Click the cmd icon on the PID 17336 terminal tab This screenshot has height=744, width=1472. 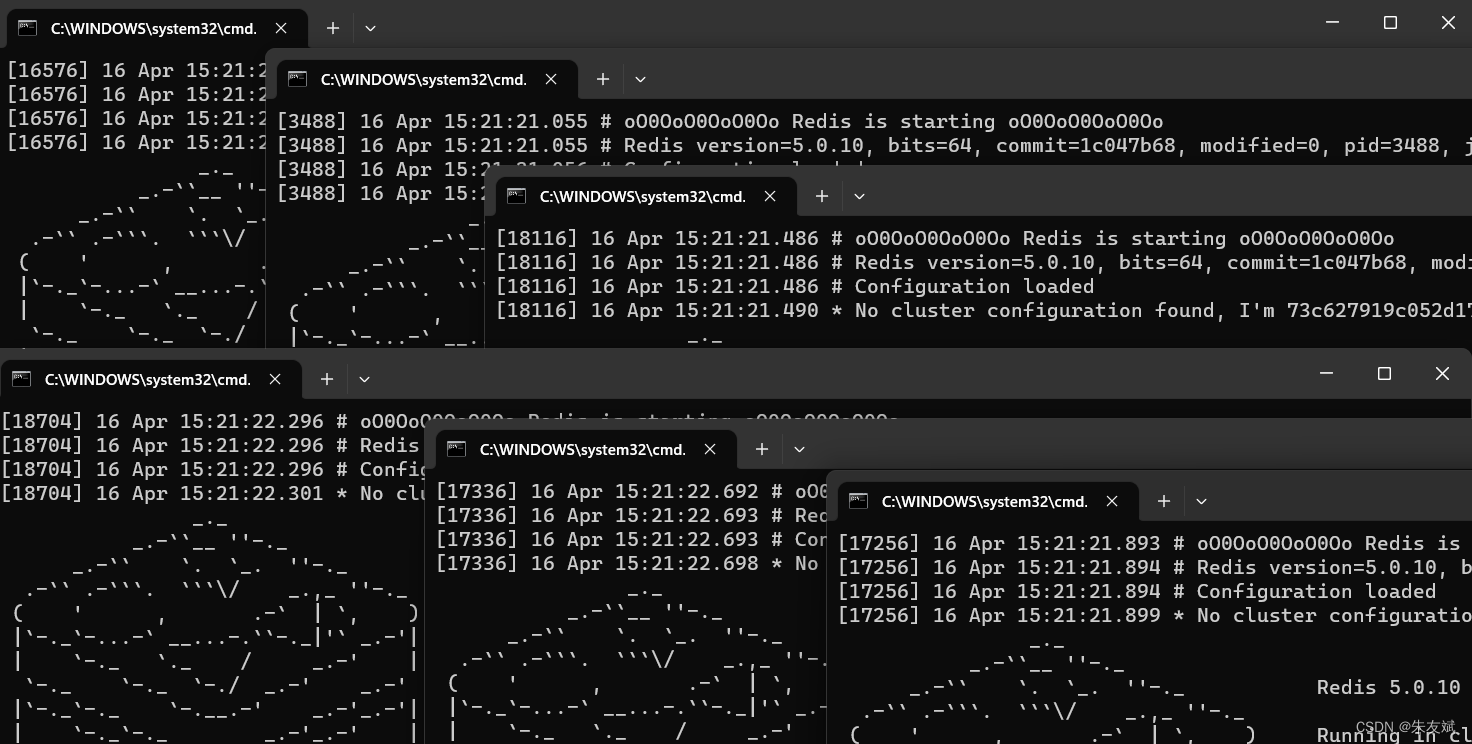[x=456, y=449]
